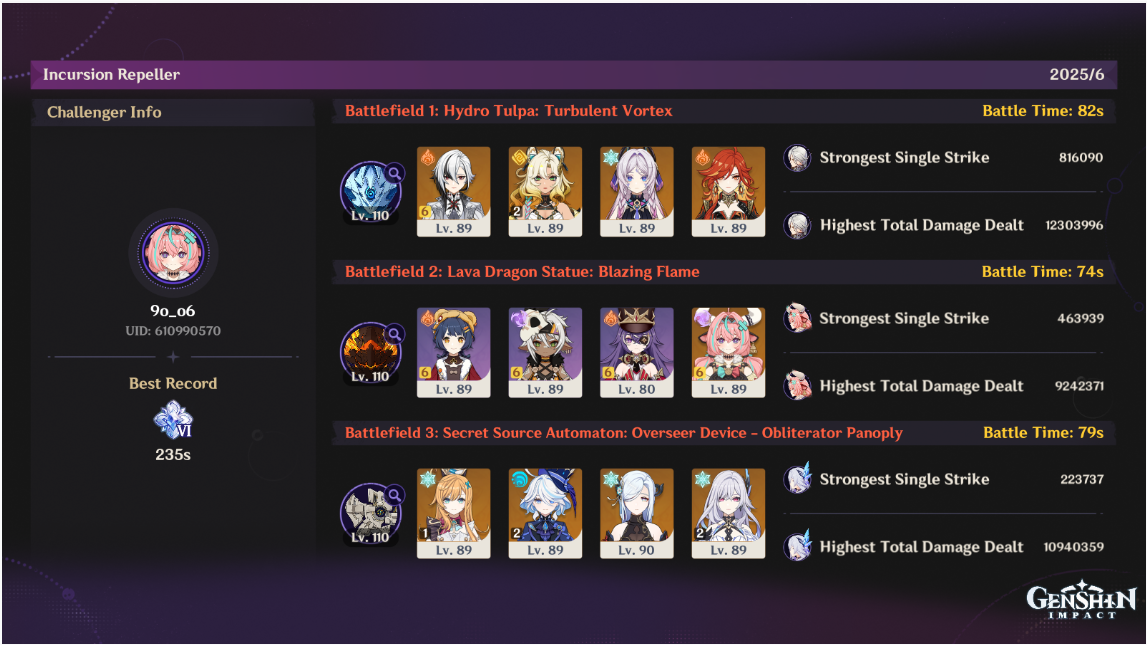This screenshot has height=645, width=1147.
Task: Click avatar icon beside 9242371 total damage
Action: pos(797,386)
